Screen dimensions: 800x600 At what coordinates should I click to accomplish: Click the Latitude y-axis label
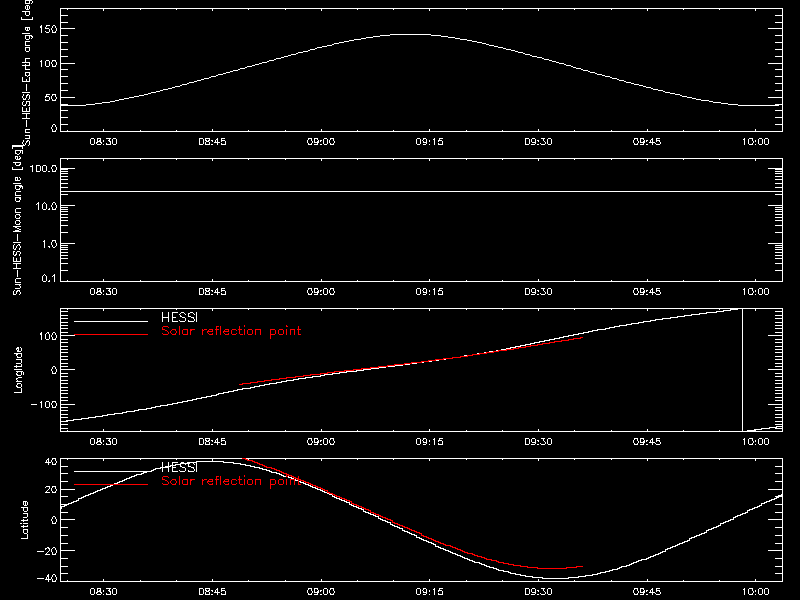pyautogui.click(x=24, y=520)
